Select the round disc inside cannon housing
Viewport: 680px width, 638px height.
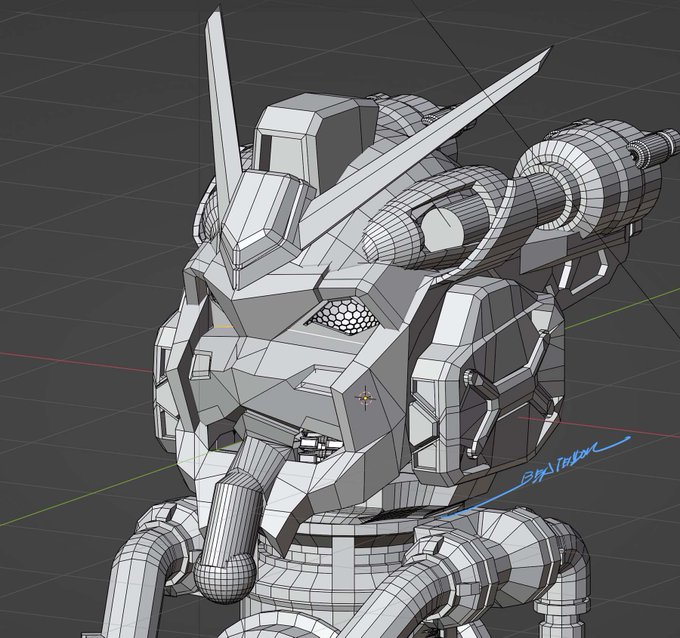click(x=441, y=231)
